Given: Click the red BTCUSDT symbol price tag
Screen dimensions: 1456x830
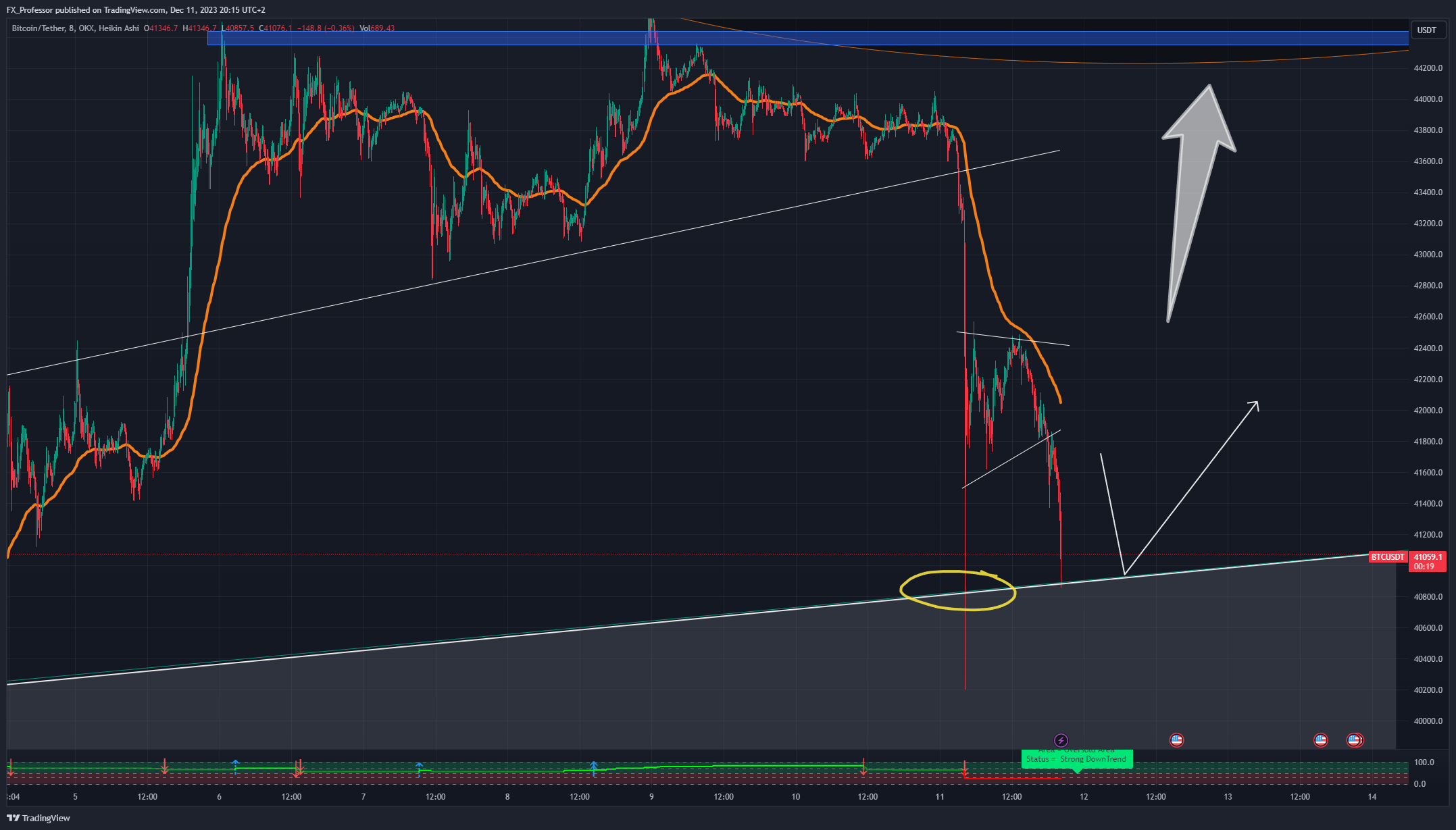Looking at the screenshot, I should click(x=1388, y=557).
